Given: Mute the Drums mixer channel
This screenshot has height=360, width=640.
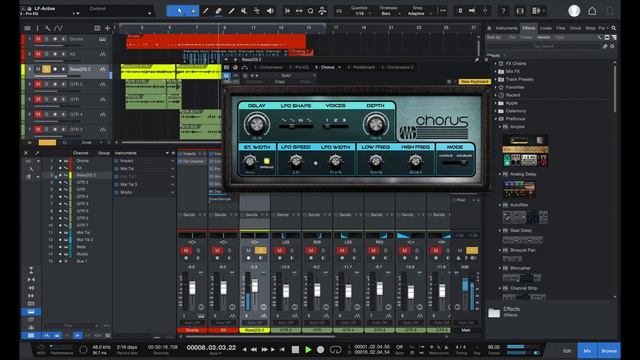Looking at the screenshot, I should pos(186,250).
